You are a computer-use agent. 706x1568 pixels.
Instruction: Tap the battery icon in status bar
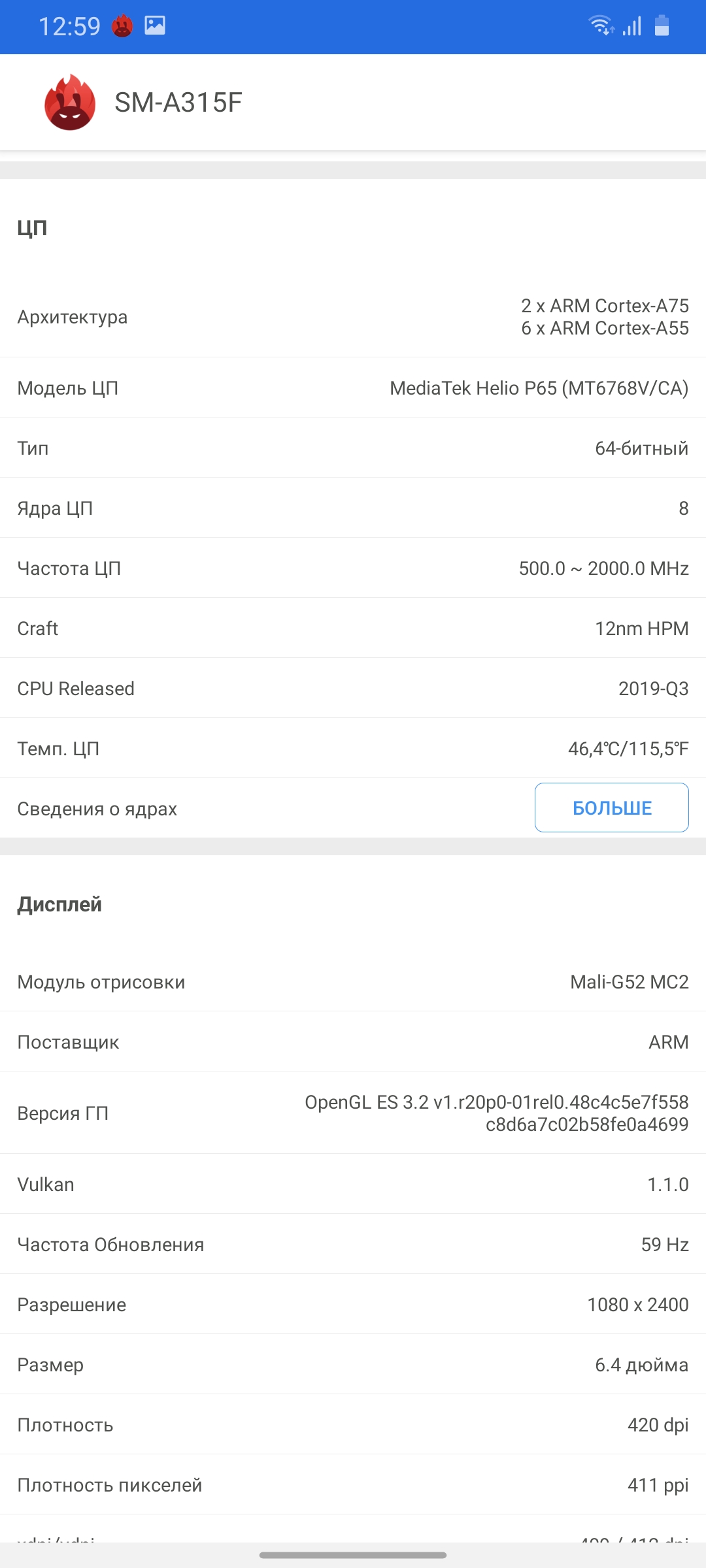[662, 25]
